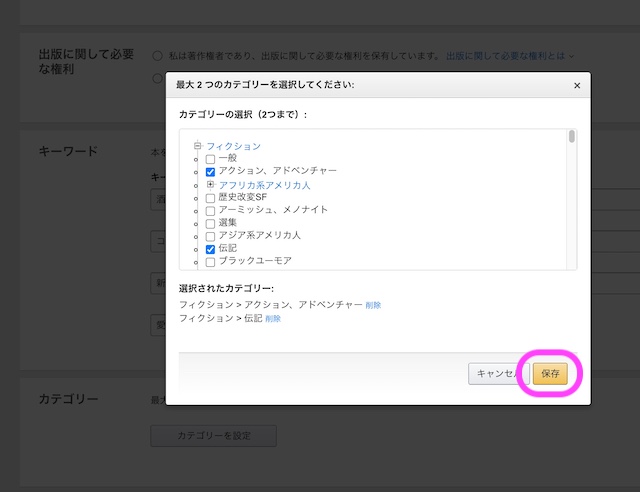Enable the 歴史改変SF checkbox
640x492 pixels.
pos(210,198)
